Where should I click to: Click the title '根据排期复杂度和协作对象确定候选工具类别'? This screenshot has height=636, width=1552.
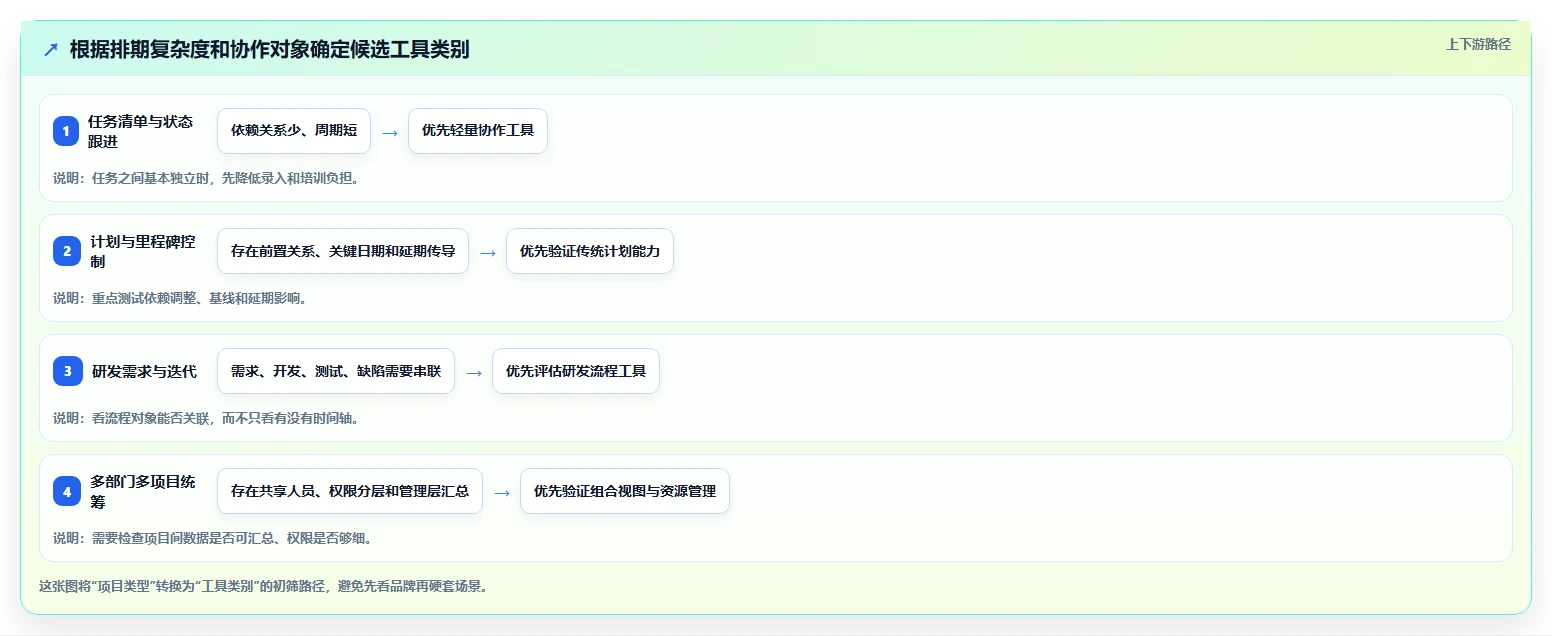(269, 49)
